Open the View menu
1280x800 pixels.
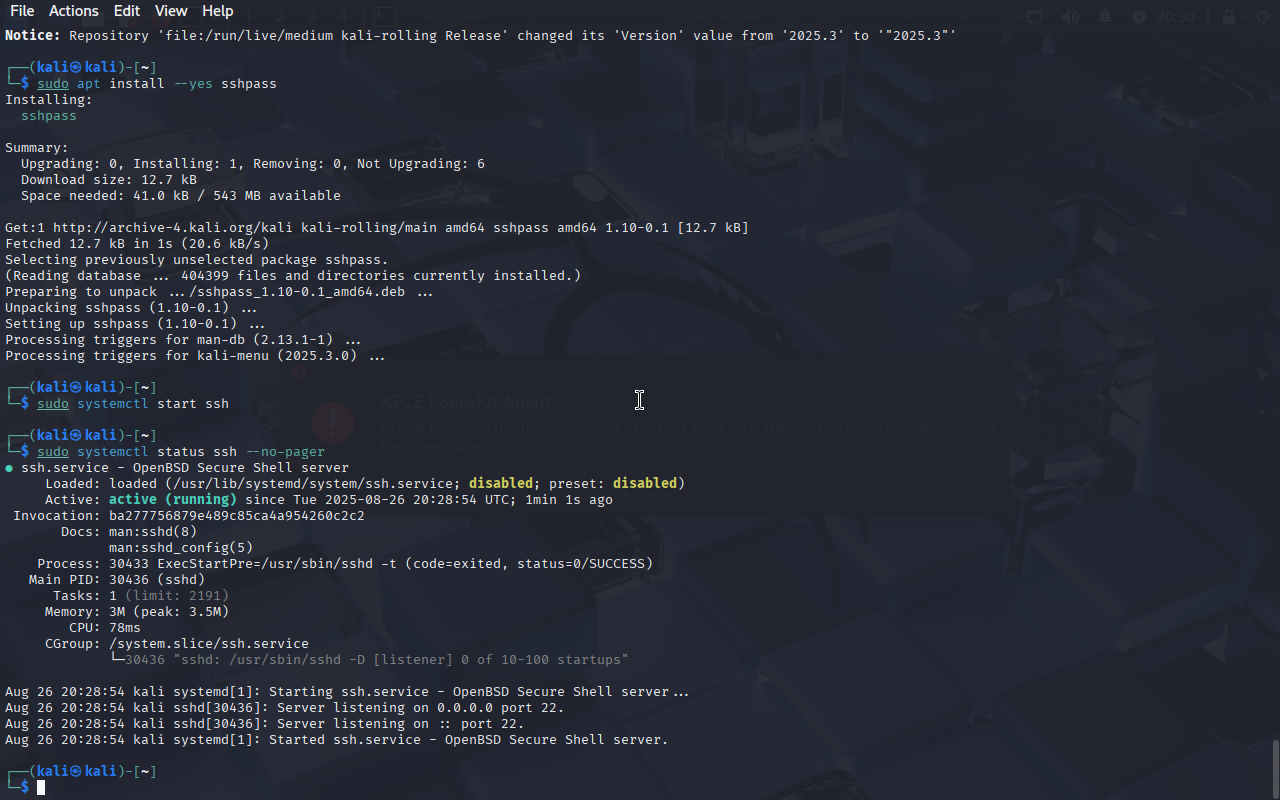click(171, 11)
